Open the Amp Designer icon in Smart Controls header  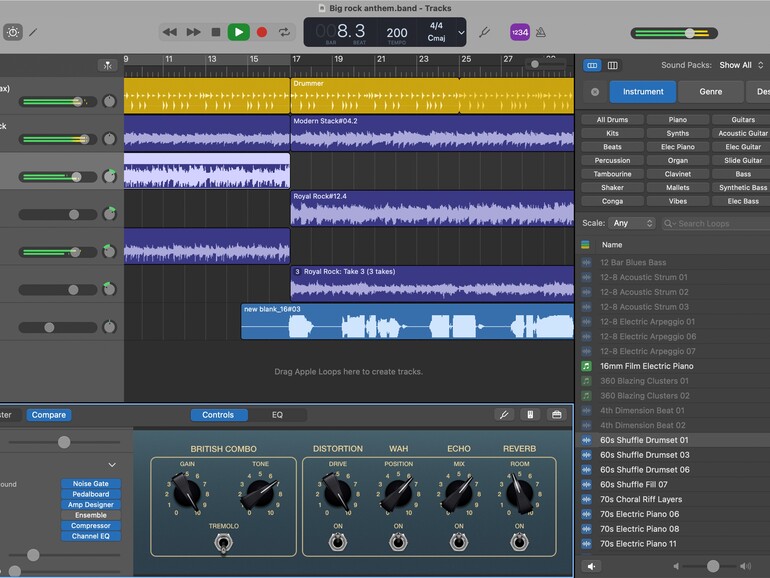click(530, 415)
